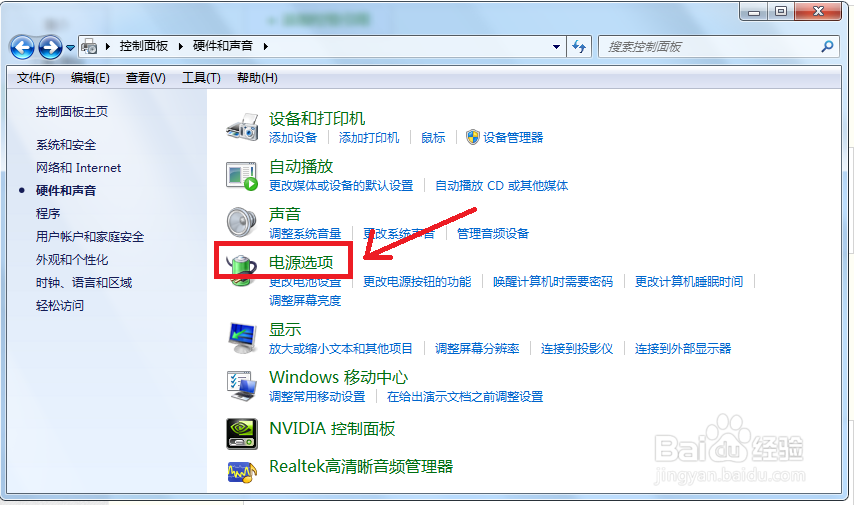This screenshot has height=505, width=854.
Task: Open the recent pages dropdown beside Forward
Action: click(x=70, y=48)
